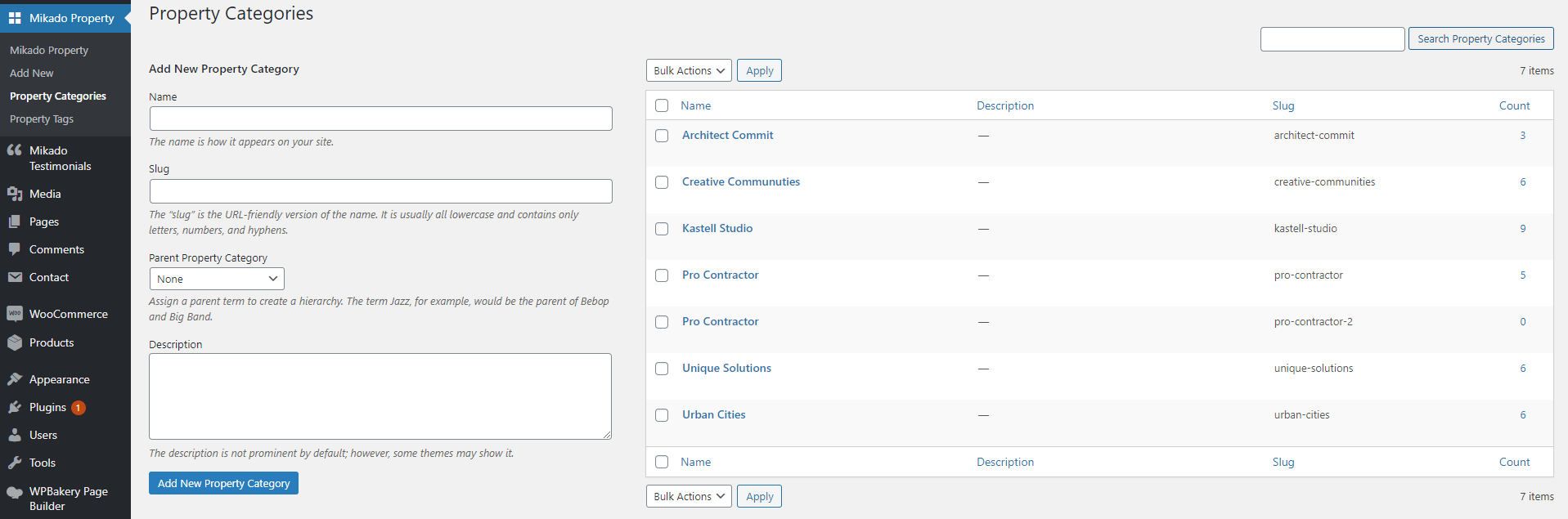The height and width of the screenshot is (519, 1568).
Task: Focus the Slug input field
Action: pos(380,191)
